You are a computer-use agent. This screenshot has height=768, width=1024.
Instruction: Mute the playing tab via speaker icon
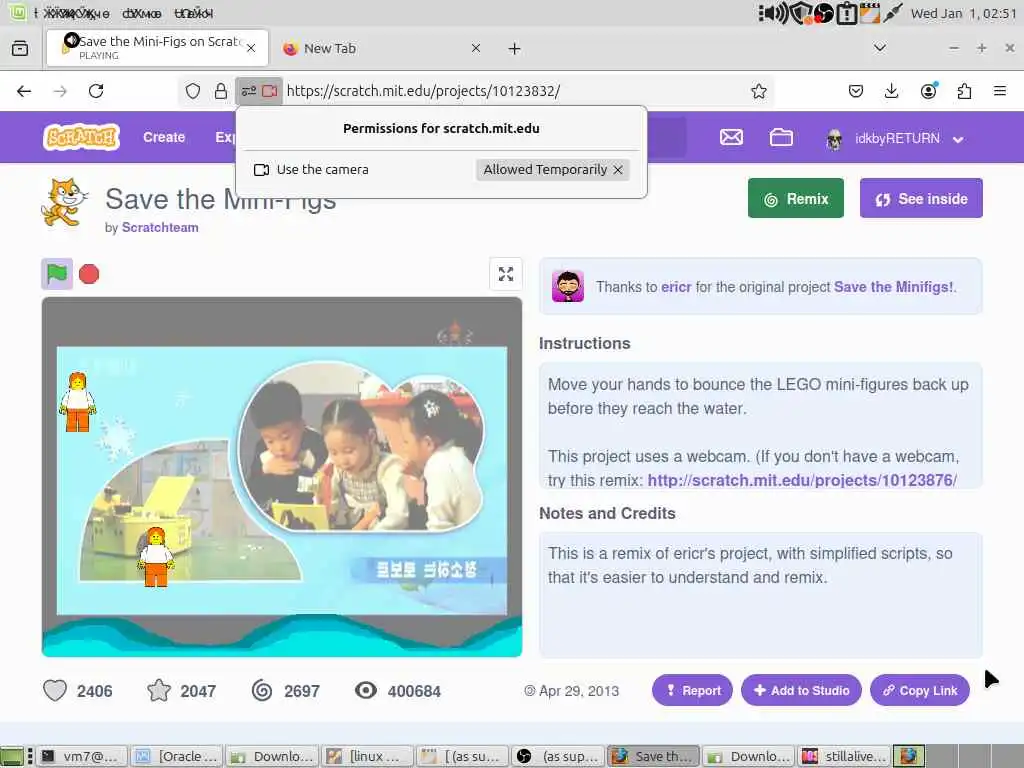71,40
